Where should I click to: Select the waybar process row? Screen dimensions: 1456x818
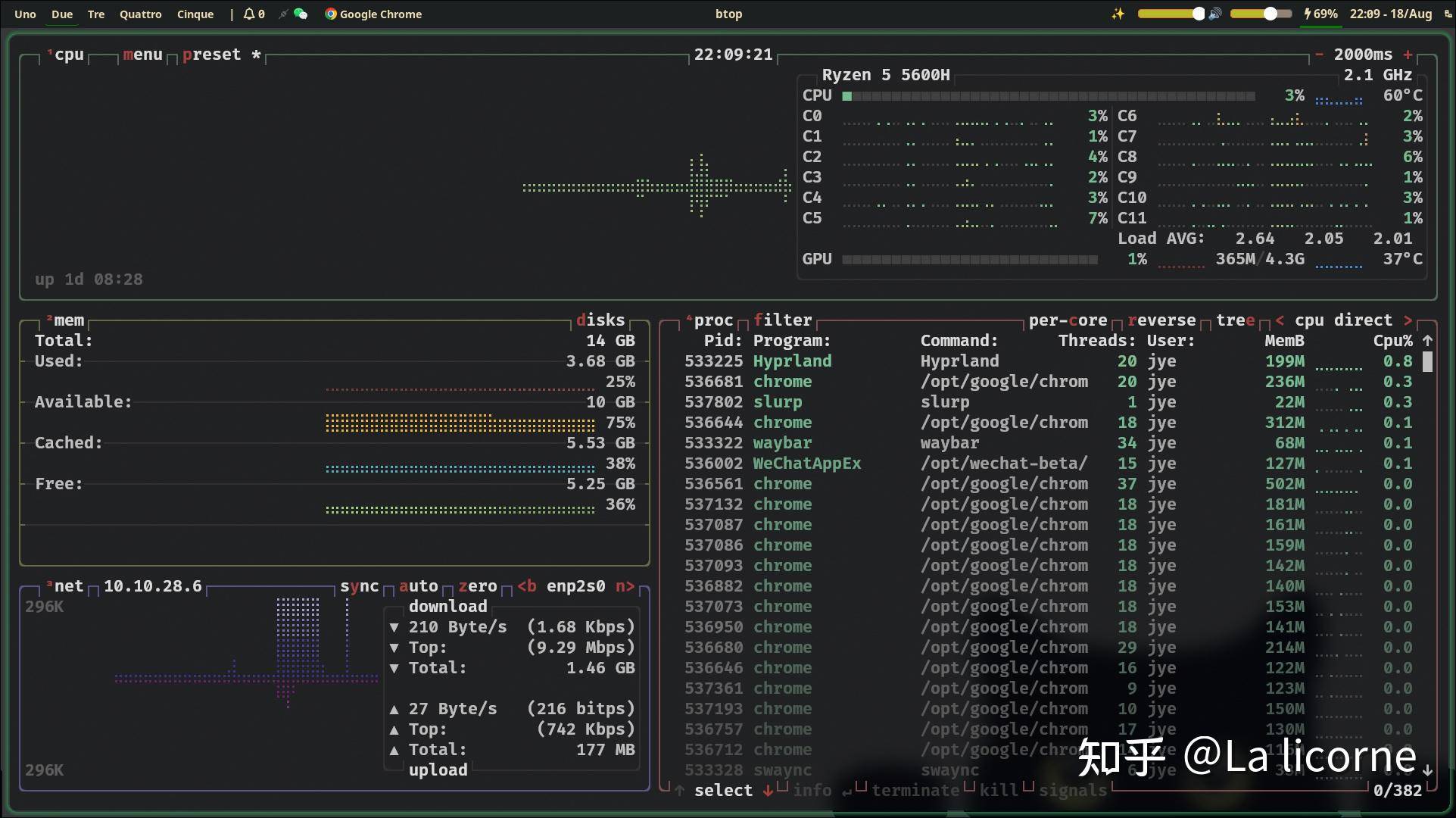click(x=1049, y=443)
